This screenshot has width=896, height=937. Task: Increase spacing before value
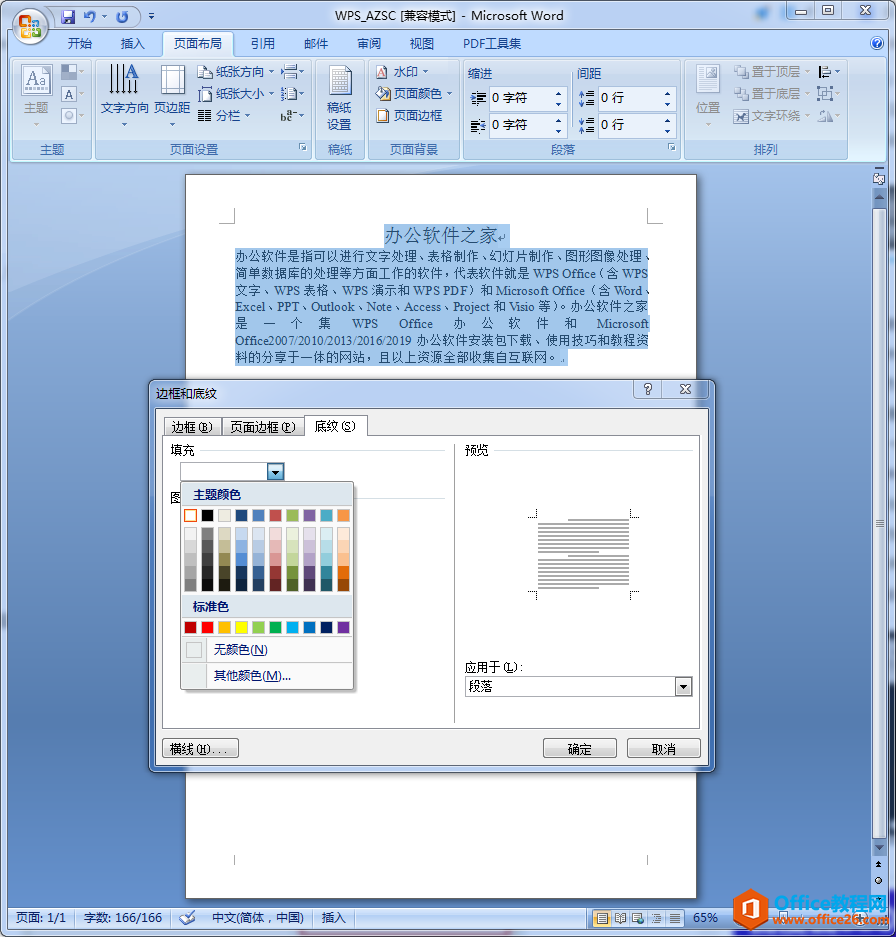click(667, 93)
